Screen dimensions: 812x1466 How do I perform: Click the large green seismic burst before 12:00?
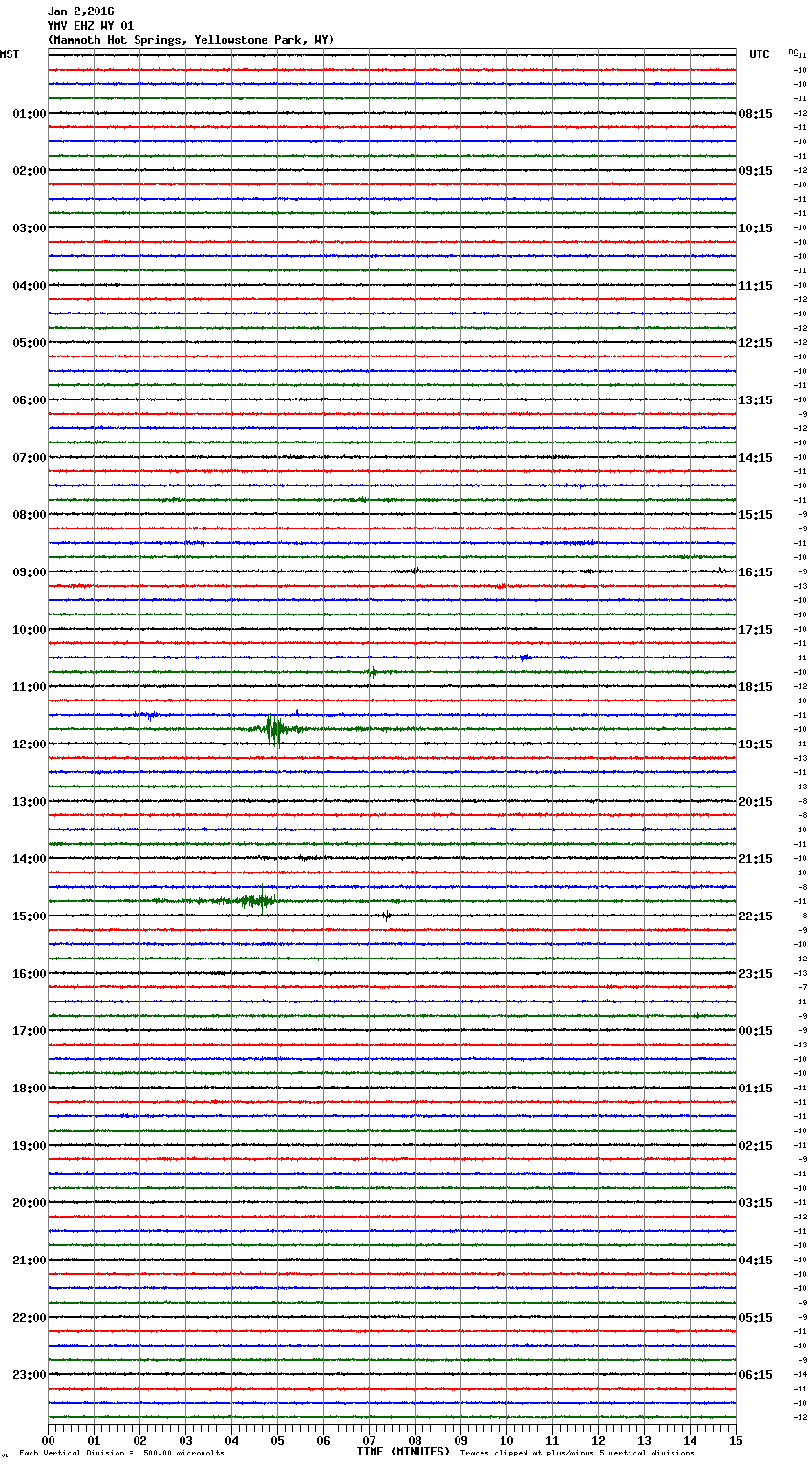(x=275, y=729)
